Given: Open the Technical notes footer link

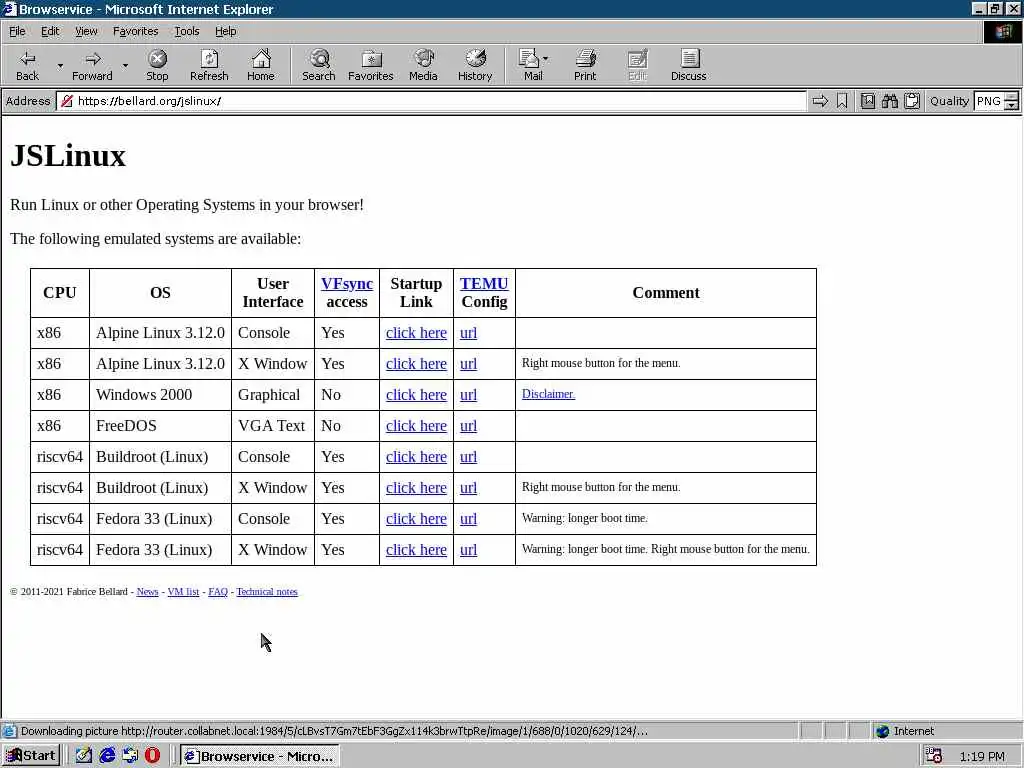Looking at the screenshot, I should [266, 592].
